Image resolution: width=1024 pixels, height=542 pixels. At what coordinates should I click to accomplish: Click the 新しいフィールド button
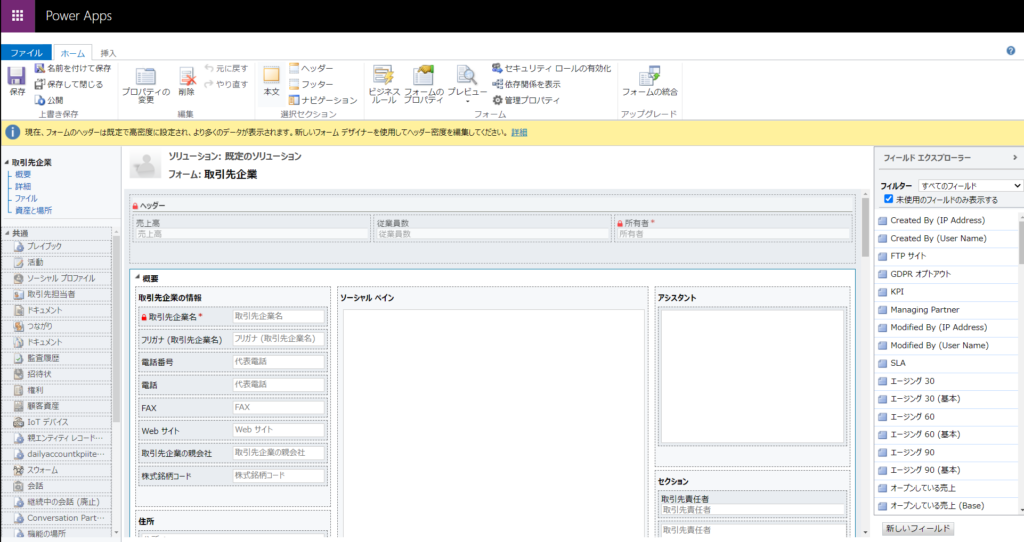[918, 528]
